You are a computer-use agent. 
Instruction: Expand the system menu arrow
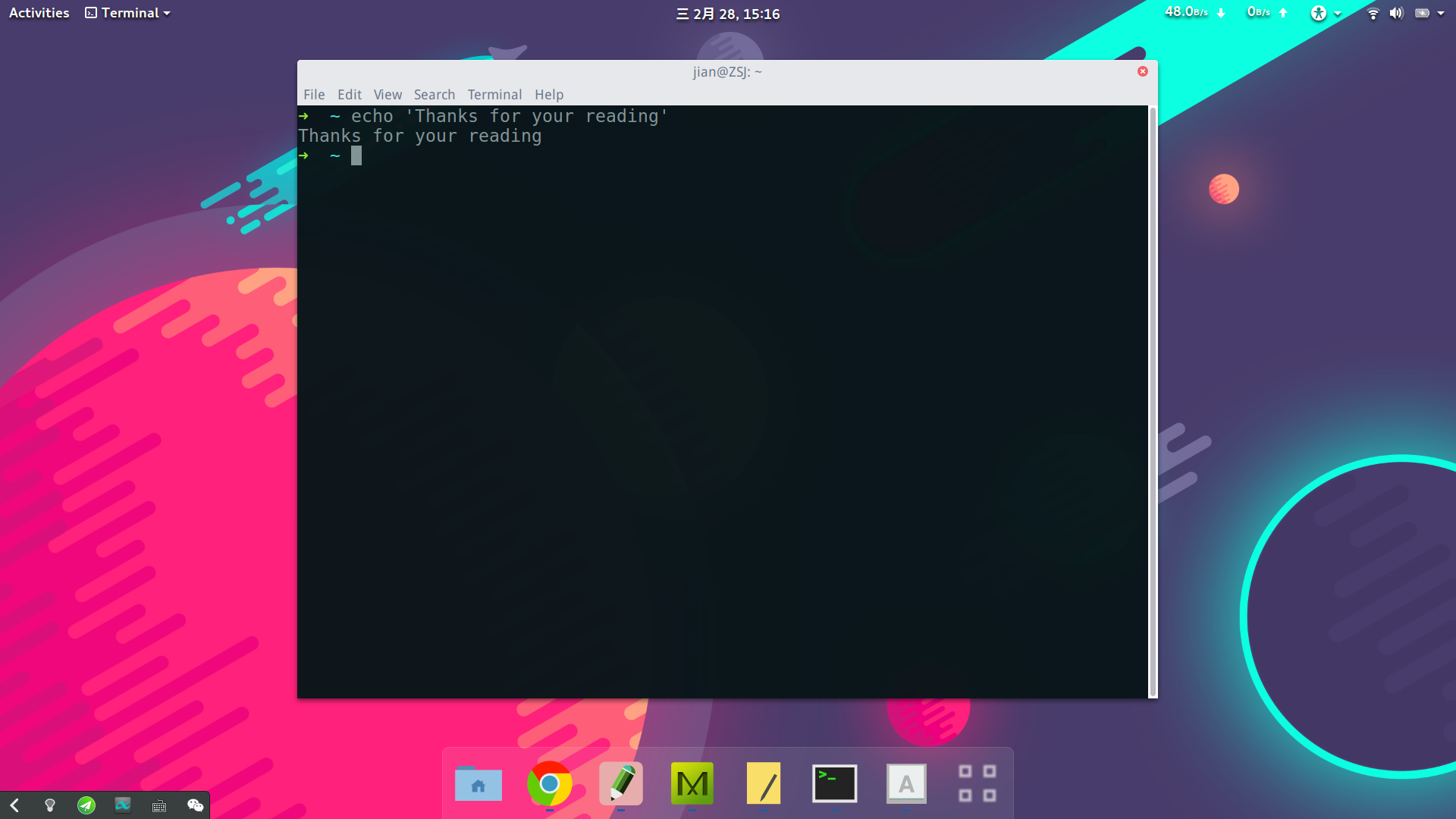(1441, 14)
